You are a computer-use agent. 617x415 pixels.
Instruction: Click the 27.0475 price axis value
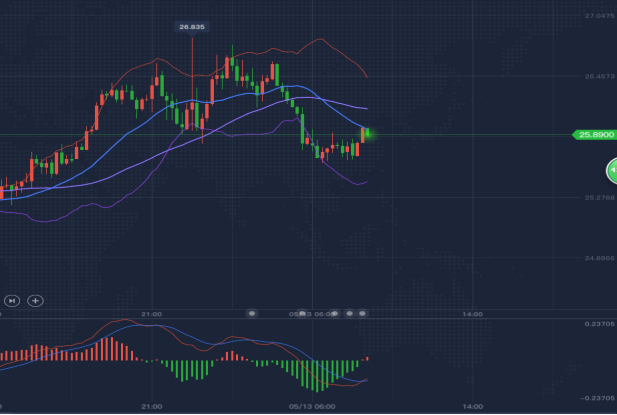tap(599, 16)
